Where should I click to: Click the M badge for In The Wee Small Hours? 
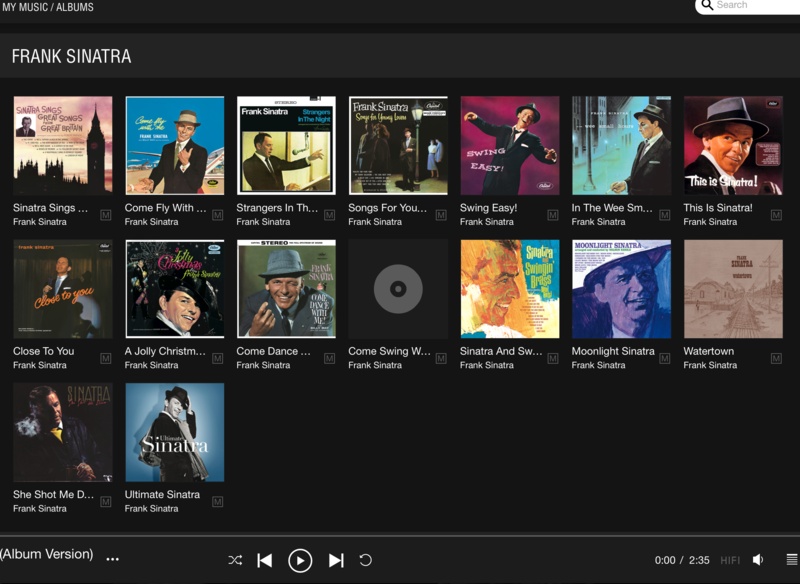point(664,215)
